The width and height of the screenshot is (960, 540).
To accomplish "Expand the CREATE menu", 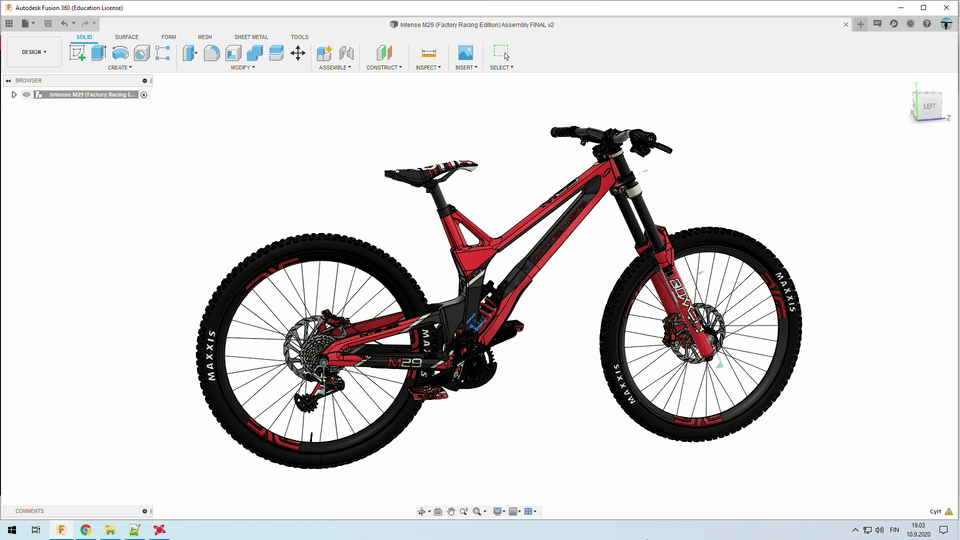I will tap(120, 67).
